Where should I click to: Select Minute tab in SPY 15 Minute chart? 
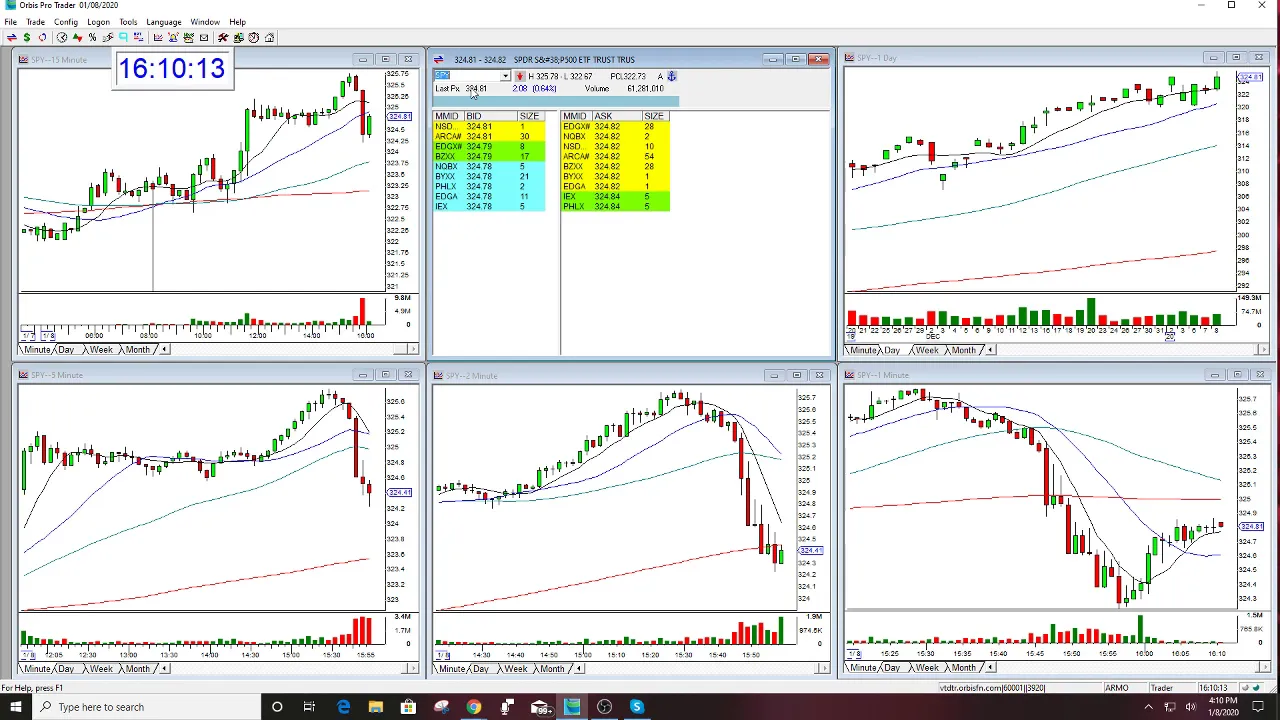[37, 350]
